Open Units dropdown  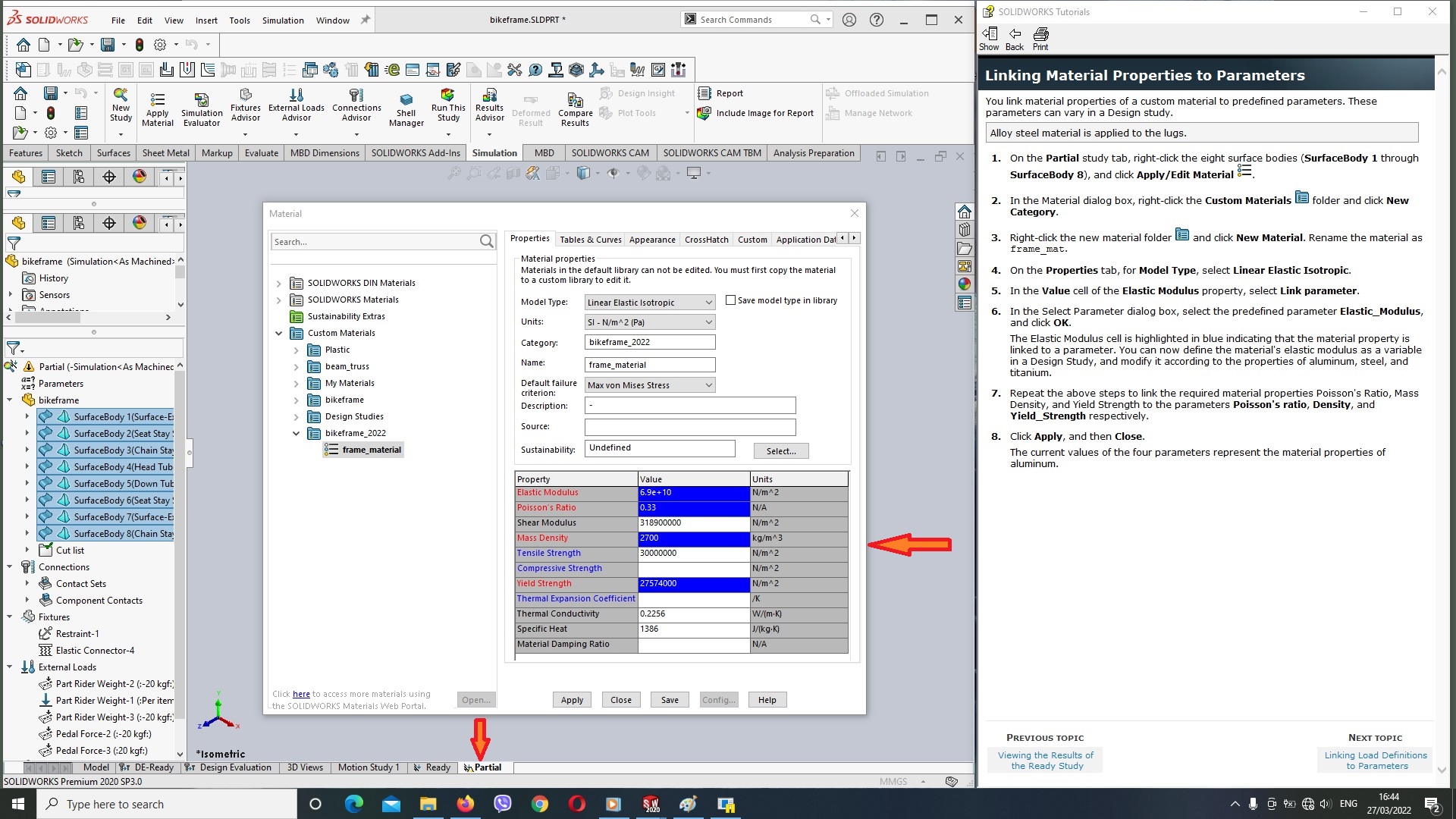650,322
